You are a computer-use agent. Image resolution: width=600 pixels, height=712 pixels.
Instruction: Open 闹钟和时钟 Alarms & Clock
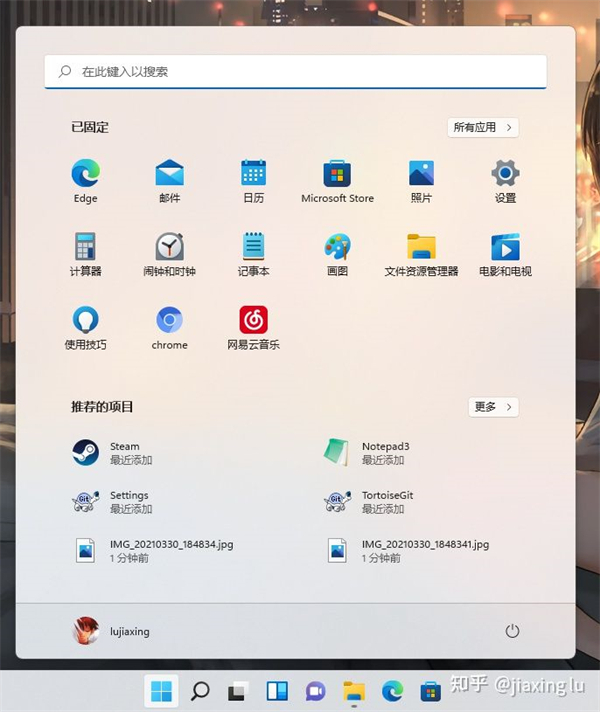169,254
